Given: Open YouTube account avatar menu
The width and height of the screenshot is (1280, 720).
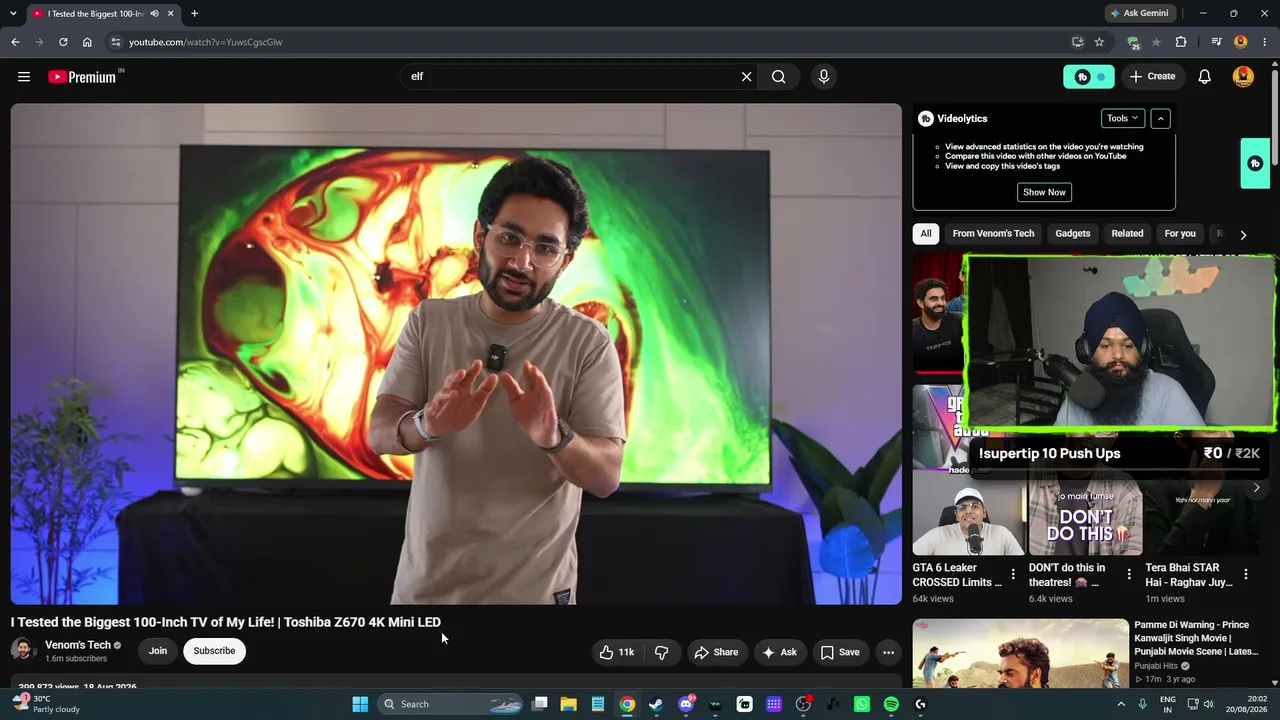Looking at the screenshot, I should [1243, 77].
